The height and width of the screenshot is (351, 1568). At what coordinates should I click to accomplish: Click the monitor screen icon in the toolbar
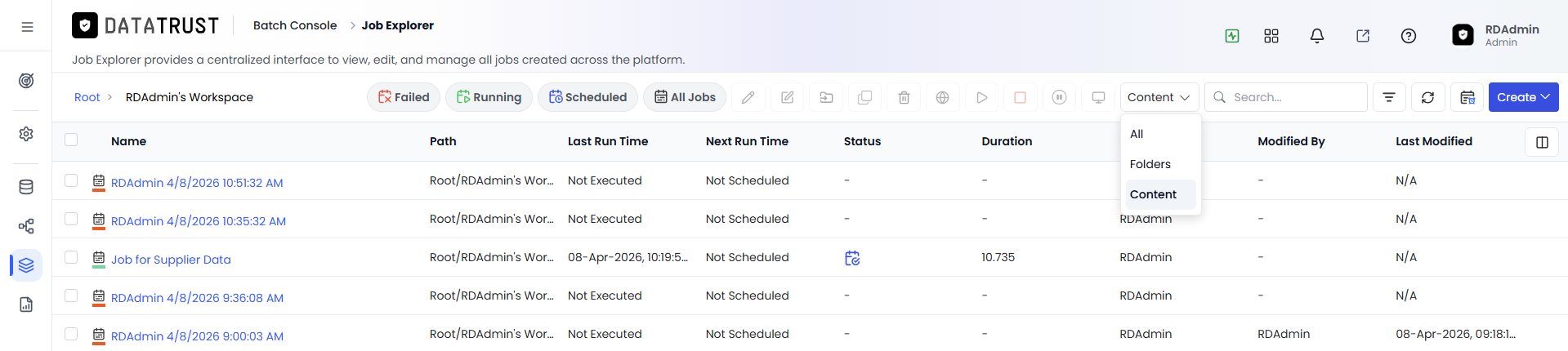[1098, 97]
